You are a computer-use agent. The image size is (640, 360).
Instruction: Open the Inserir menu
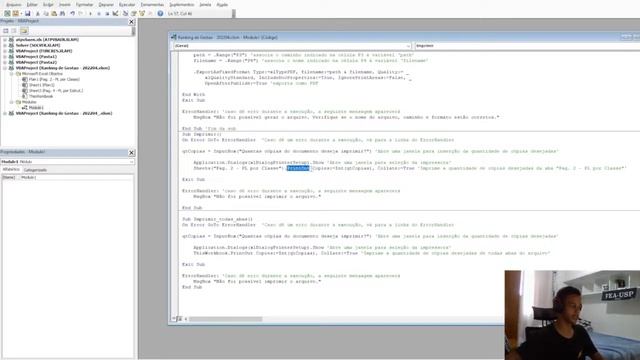(x=65, y=4)
